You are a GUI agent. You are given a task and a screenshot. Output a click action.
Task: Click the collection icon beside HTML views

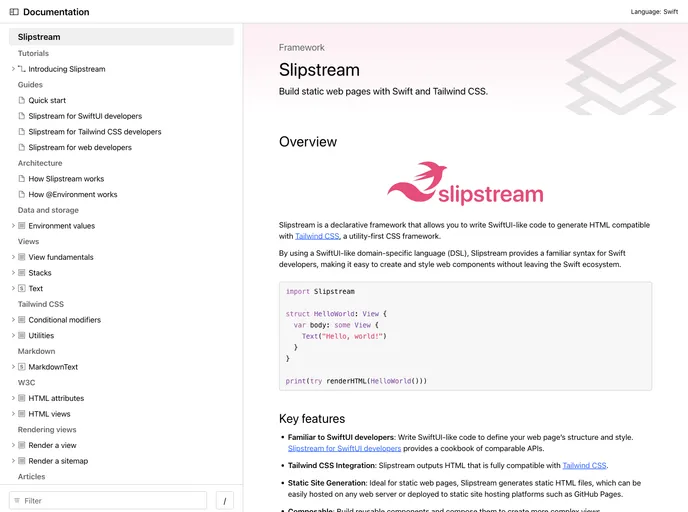click(22, 414)
